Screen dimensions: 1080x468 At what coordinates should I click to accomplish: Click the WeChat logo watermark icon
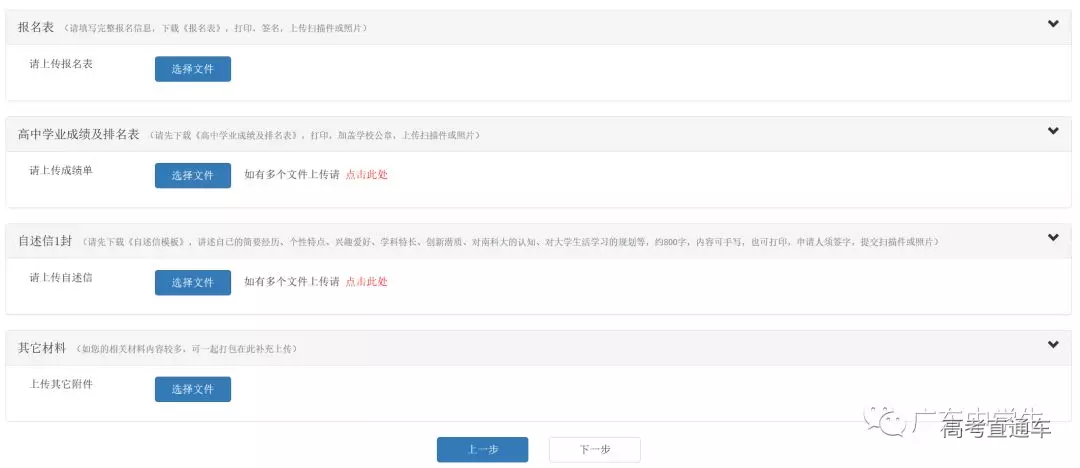pos(885,420)
